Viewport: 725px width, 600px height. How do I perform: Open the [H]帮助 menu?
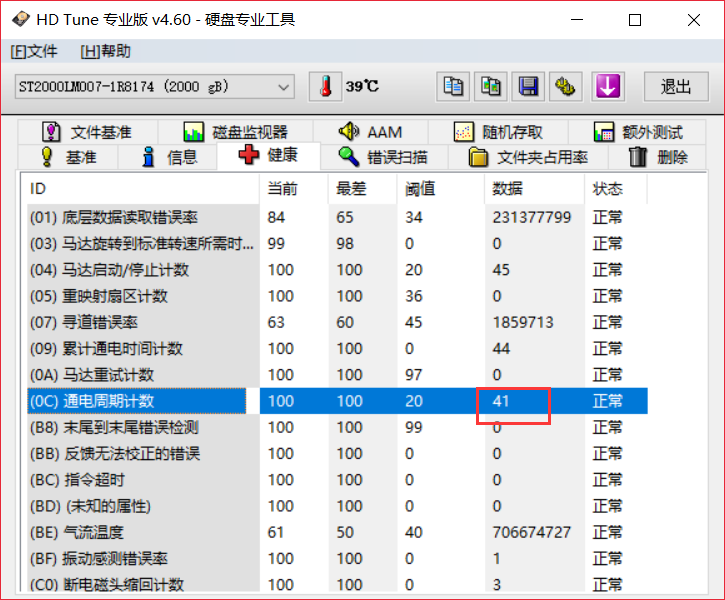(106, 51)
